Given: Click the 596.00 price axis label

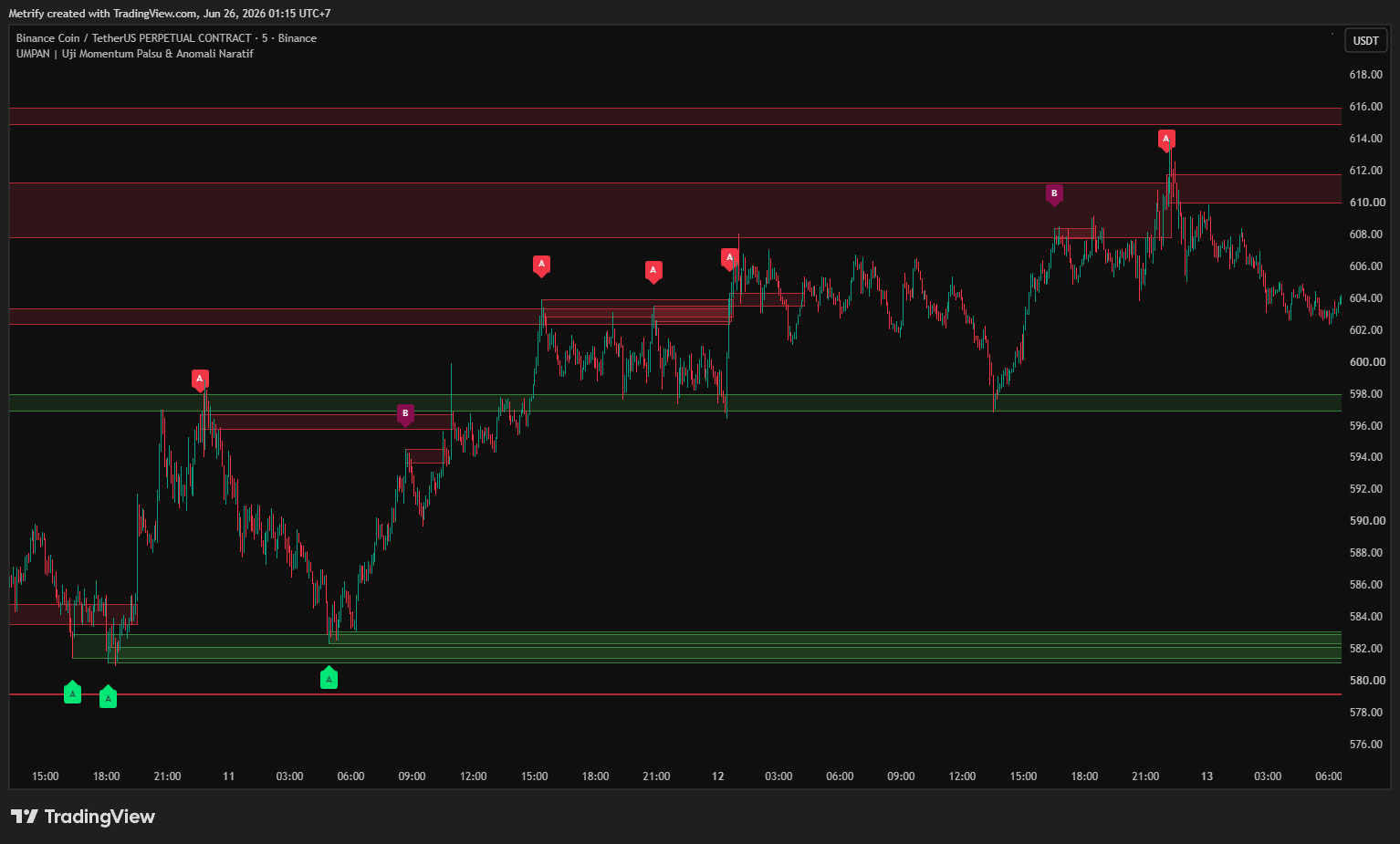Looking at the screenshot, I should click(1366, 426).
